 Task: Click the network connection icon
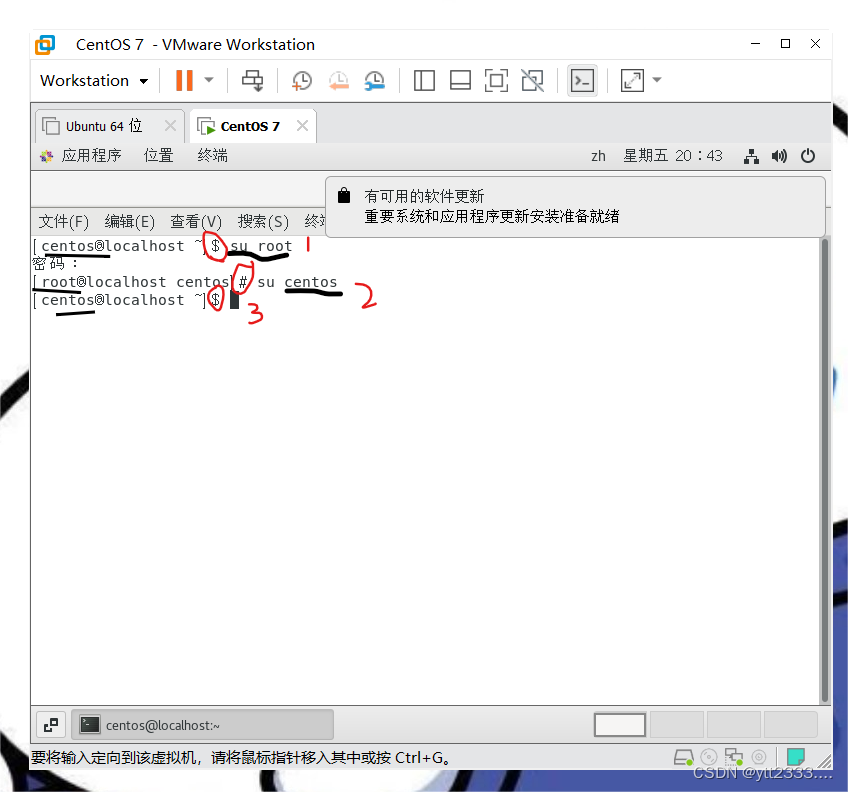point(751,156)
